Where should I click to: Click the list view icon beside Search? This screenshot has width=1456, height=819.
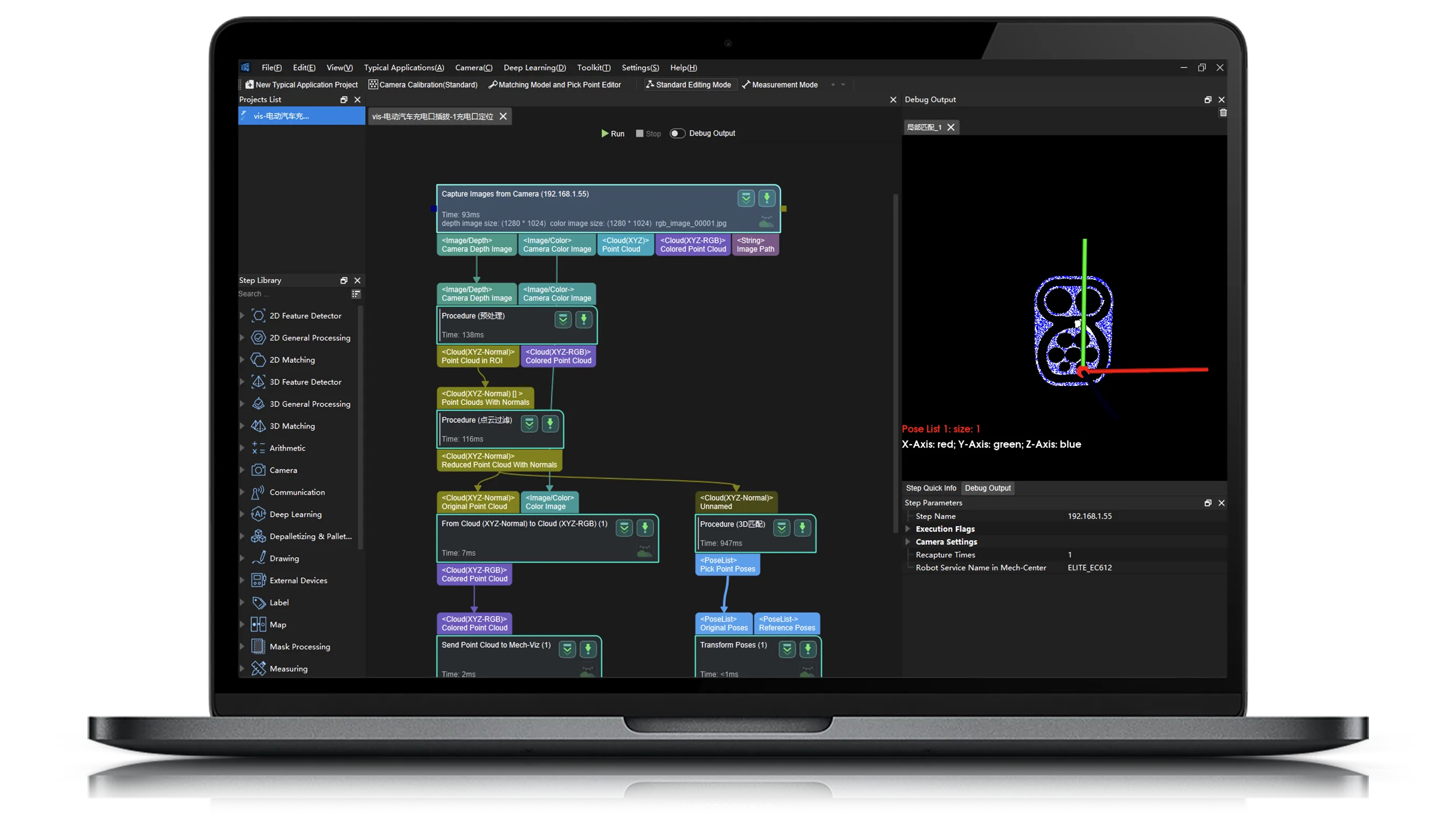point(356,294)
